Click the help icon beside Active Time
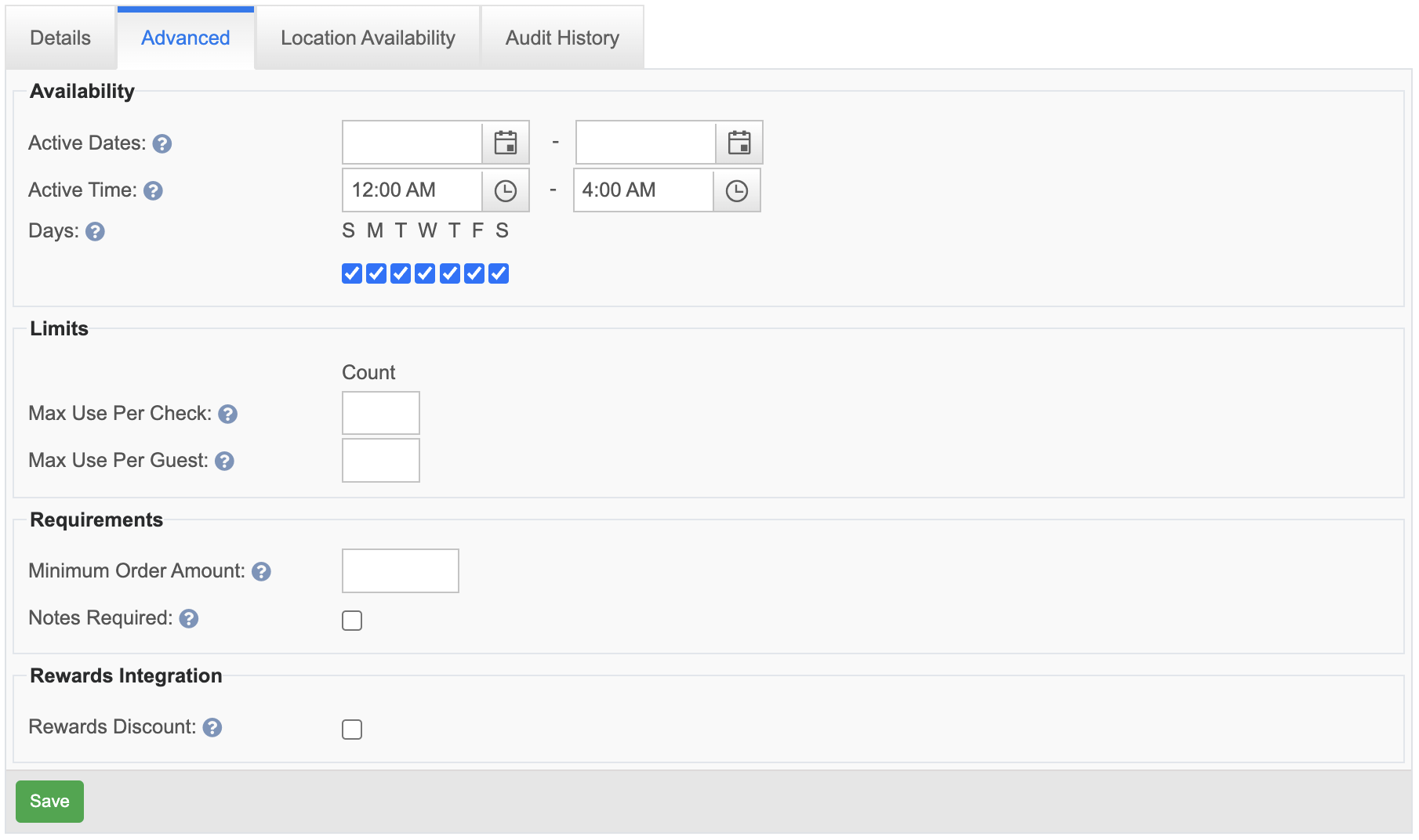Screen dimensions: 1419x840 click(x=154, y=191)
